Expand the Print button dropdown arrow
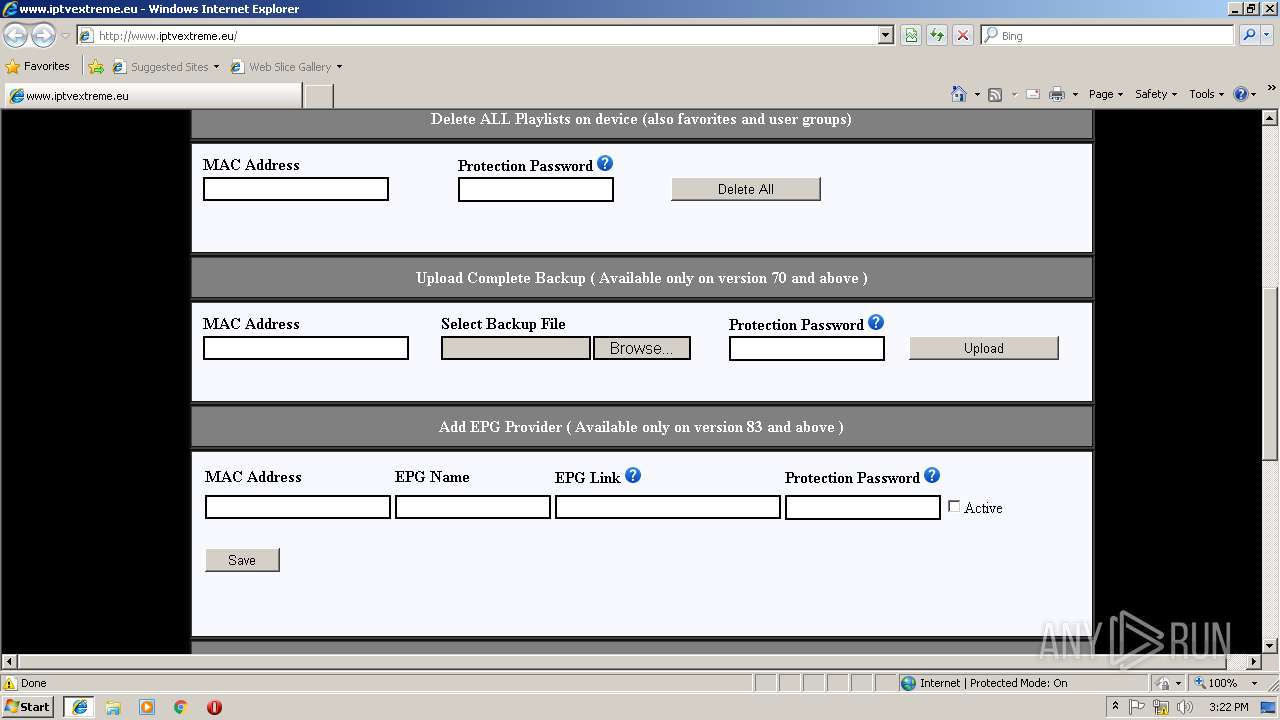1280x720 pixels. (1075, 95)
